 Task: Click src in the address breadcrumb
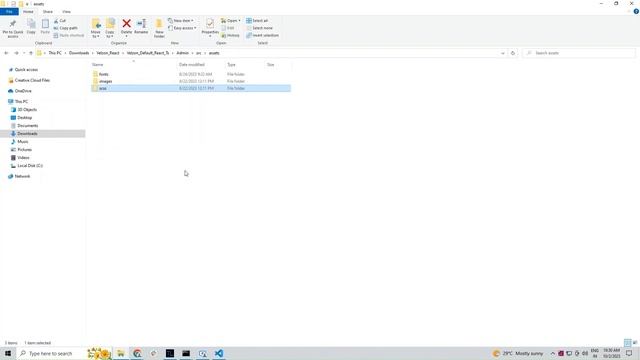199,53
